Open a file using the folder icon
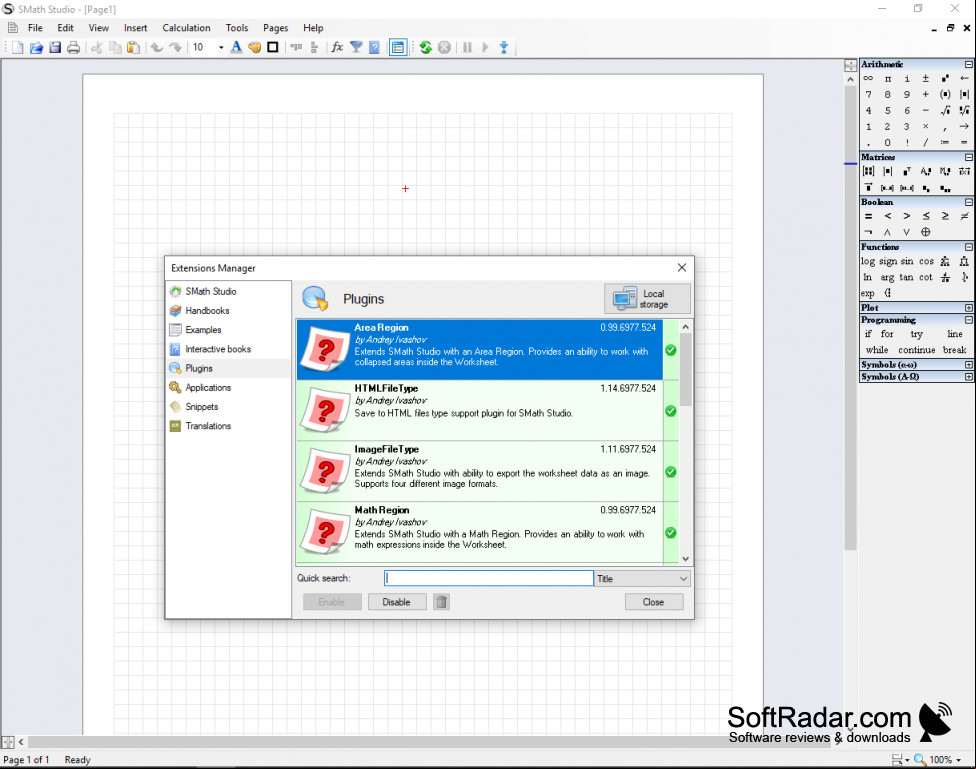976x769 pixels. [x=36, y=47]
